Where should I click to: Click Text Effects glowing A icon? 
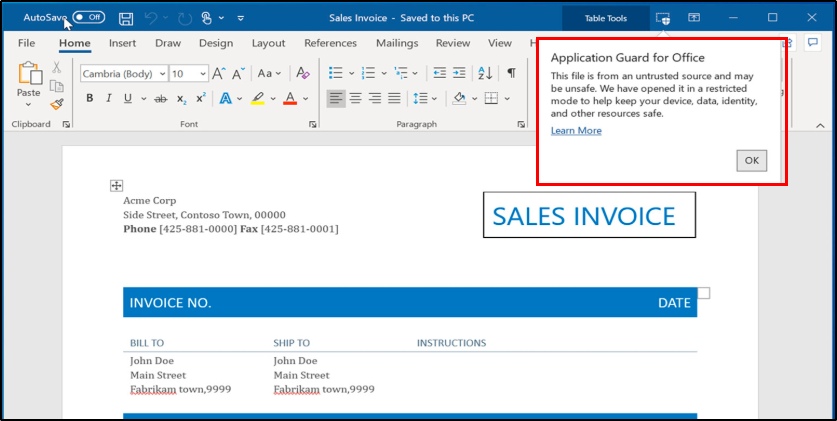(226, 99)
